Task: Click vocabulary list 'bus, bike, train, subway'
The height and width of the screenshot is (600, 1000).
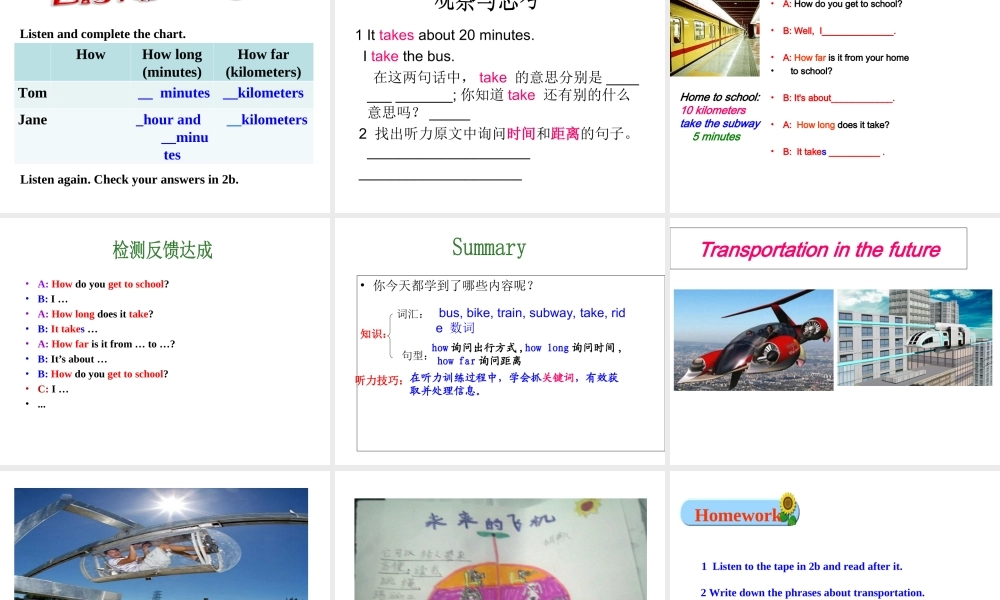Action: pyautogui.click(x=531, y=320)
